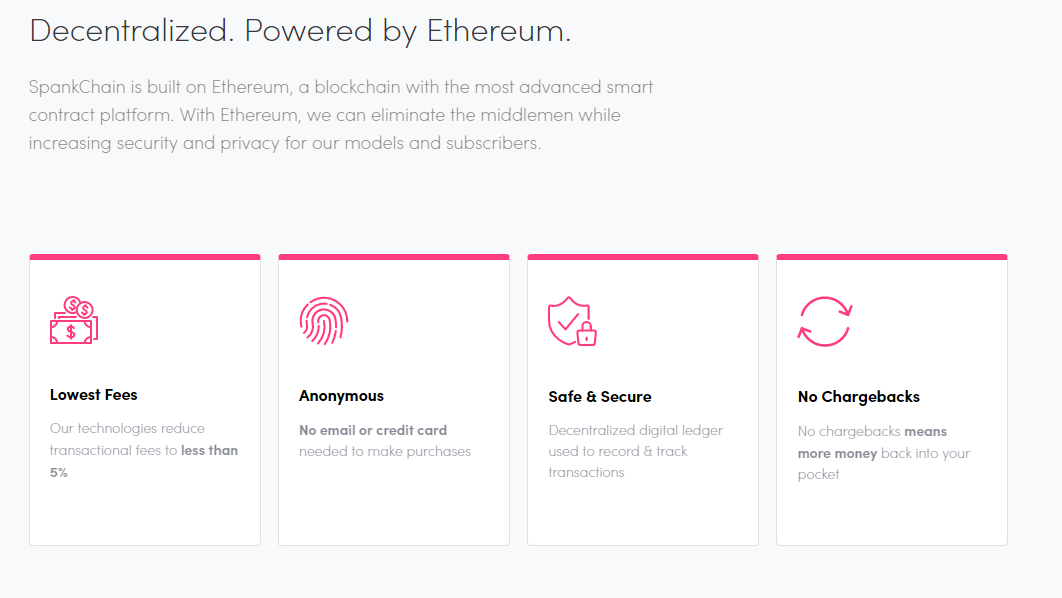Click the "less than 5%" fee description
The image size is (1062, 598).
(144, 451)
